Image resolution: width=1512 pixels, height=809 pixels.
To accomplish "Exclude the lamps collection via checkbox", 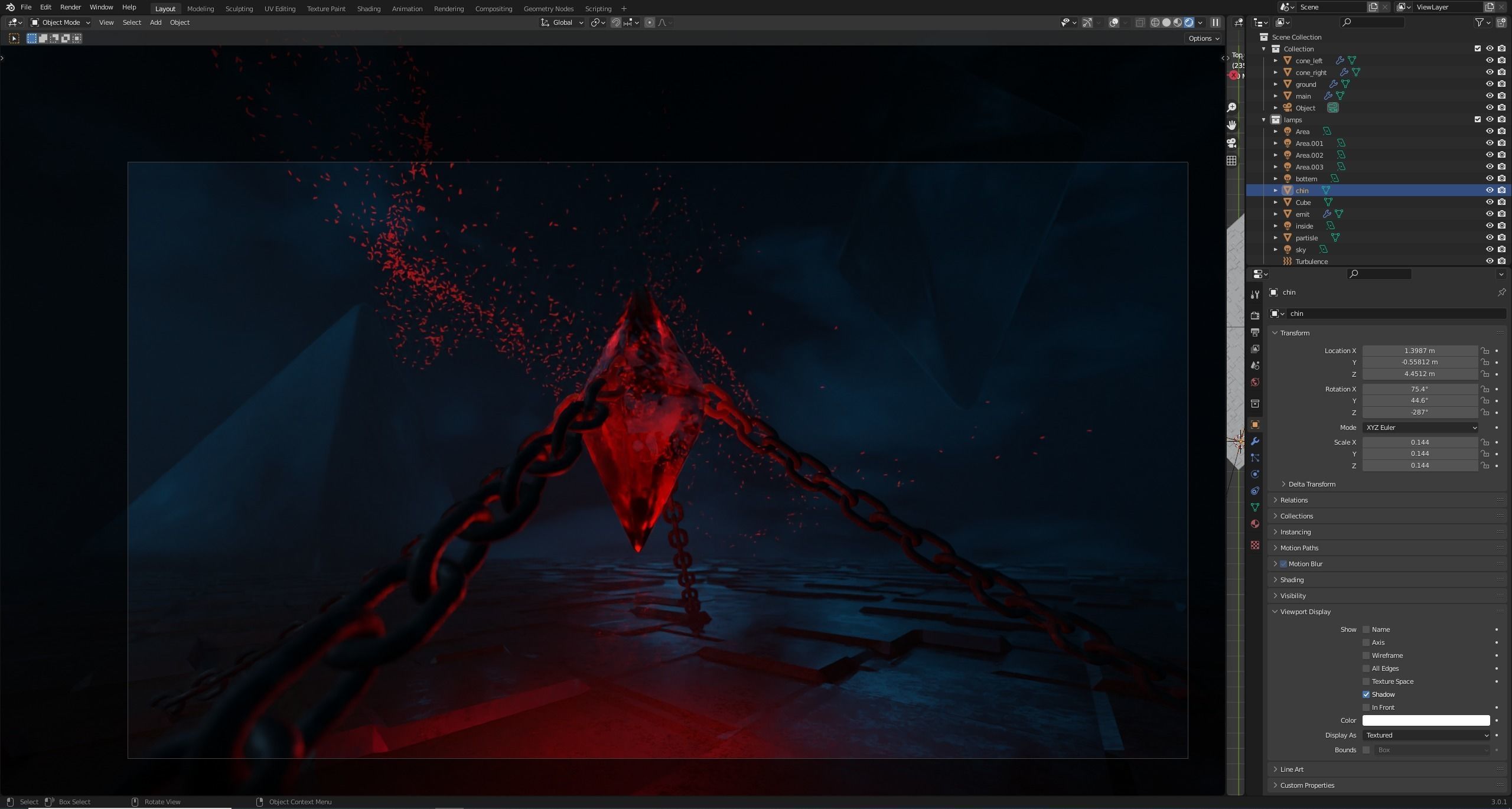I will (x=1478, y=119).
